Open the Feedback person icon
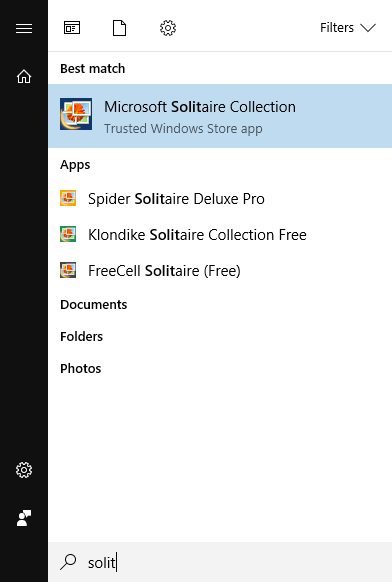The height and width of the screenshot is (582, 392). point(24,518)
